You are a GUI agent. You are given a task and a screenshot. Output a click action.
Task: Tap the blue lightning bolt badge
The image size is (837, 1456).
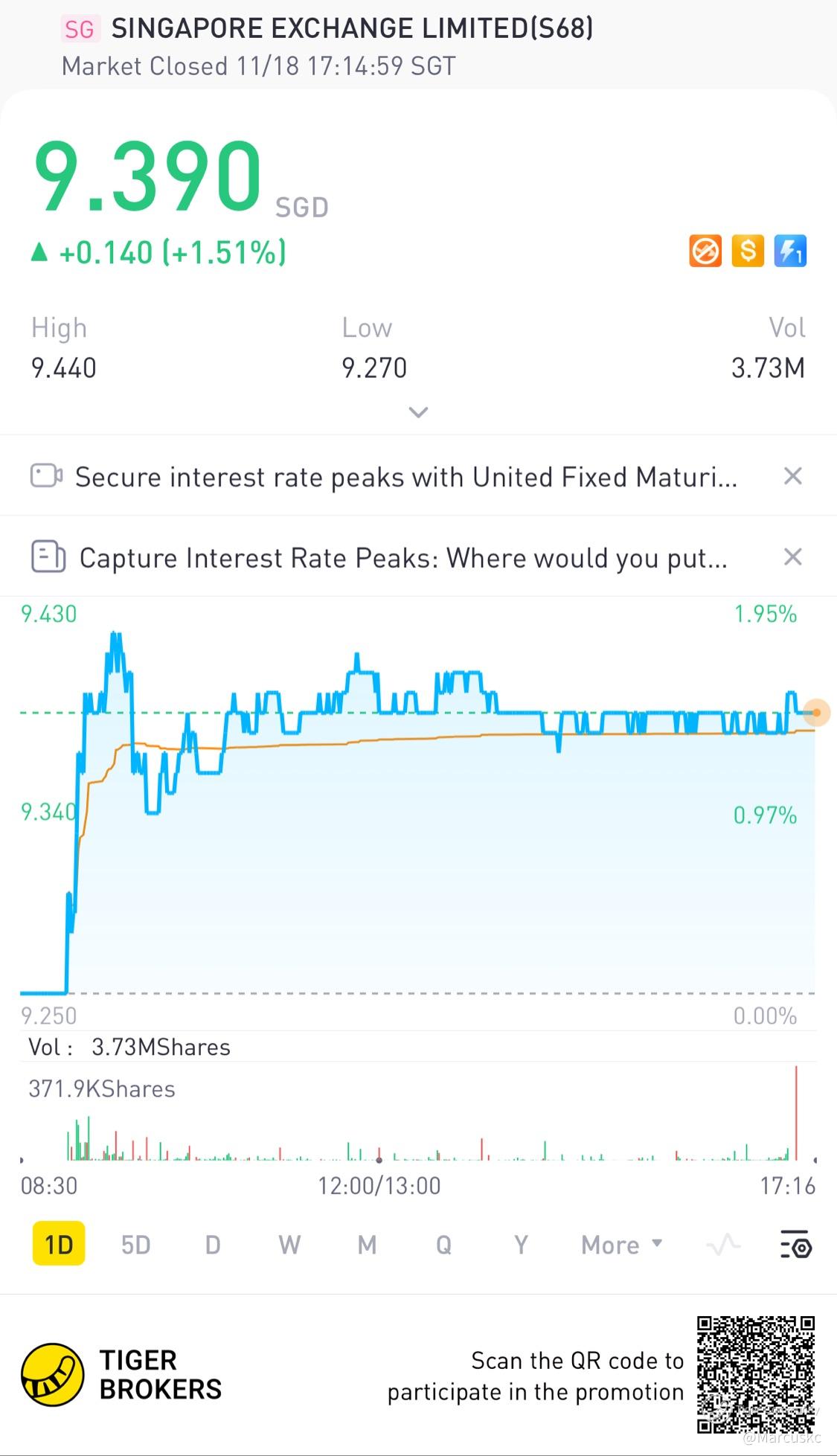[790, 251]
